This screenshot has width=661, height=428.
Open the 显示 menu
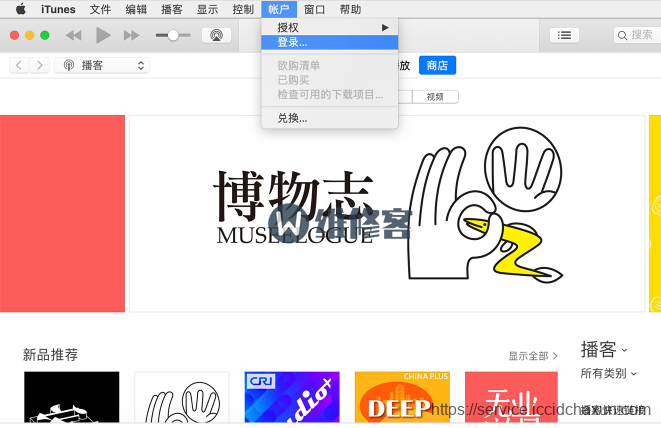click(x=207, y=9)
